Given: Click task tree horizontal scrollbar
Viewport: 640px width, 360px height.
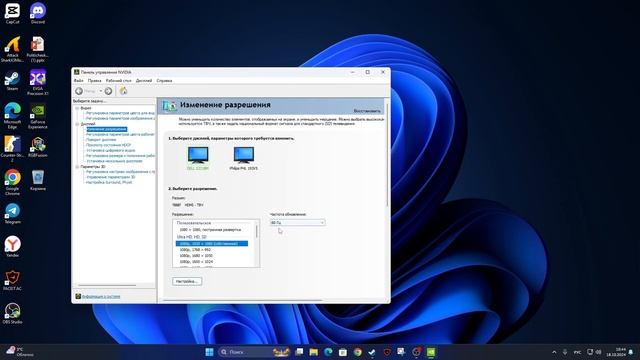Looking at the screenshot, I should click(107, 285).
